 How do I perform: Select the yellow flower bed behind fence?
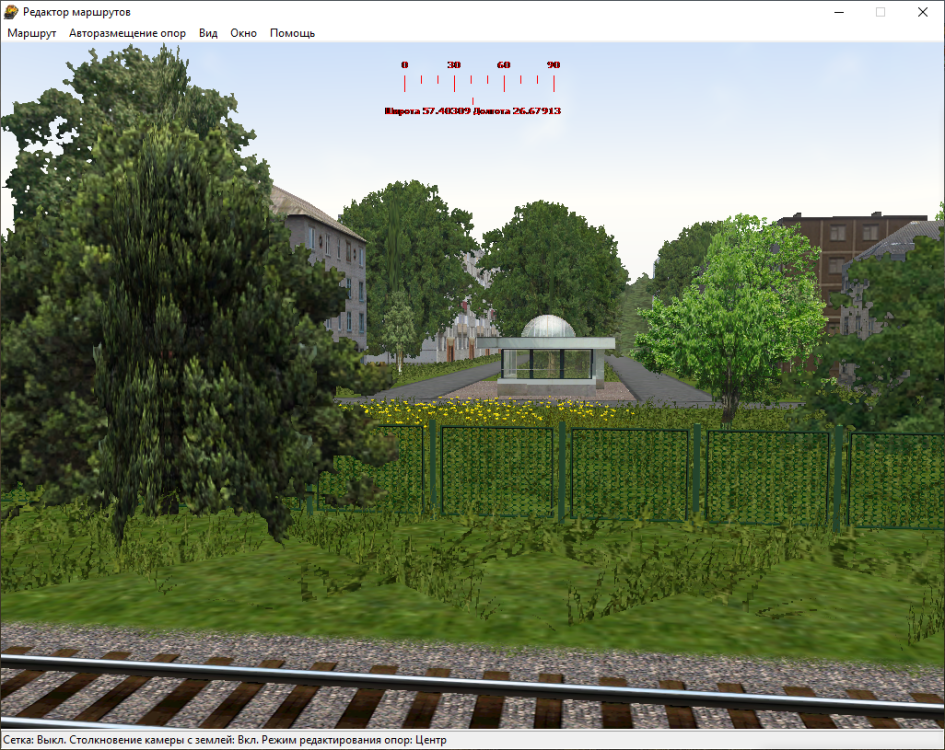click(x=480, y=410)
